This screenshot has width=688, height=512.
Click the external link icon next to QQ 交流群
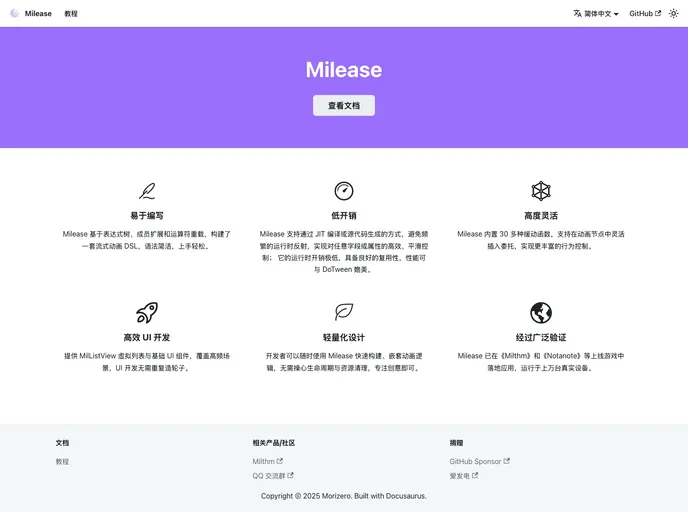pos(290,475)
